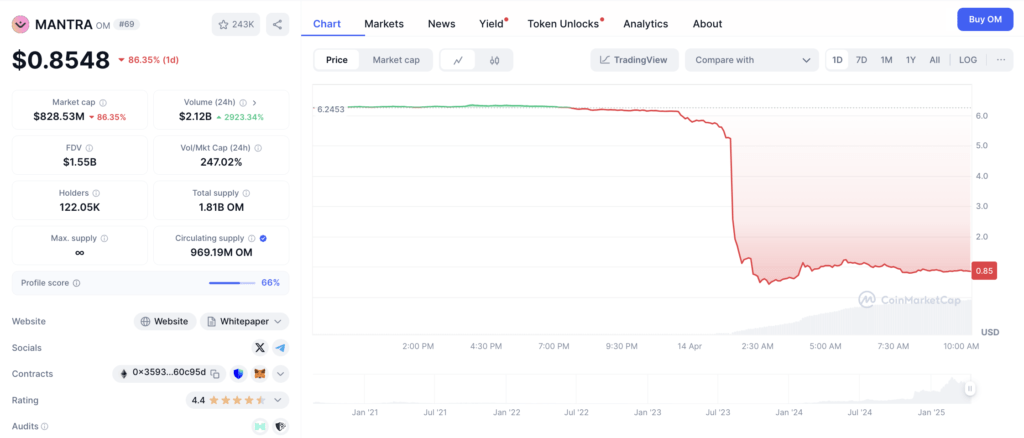The width and height of the screenshot is (1024, 438).
Task: Click the second dark audit badge icon
Action: tap(280, 426)
